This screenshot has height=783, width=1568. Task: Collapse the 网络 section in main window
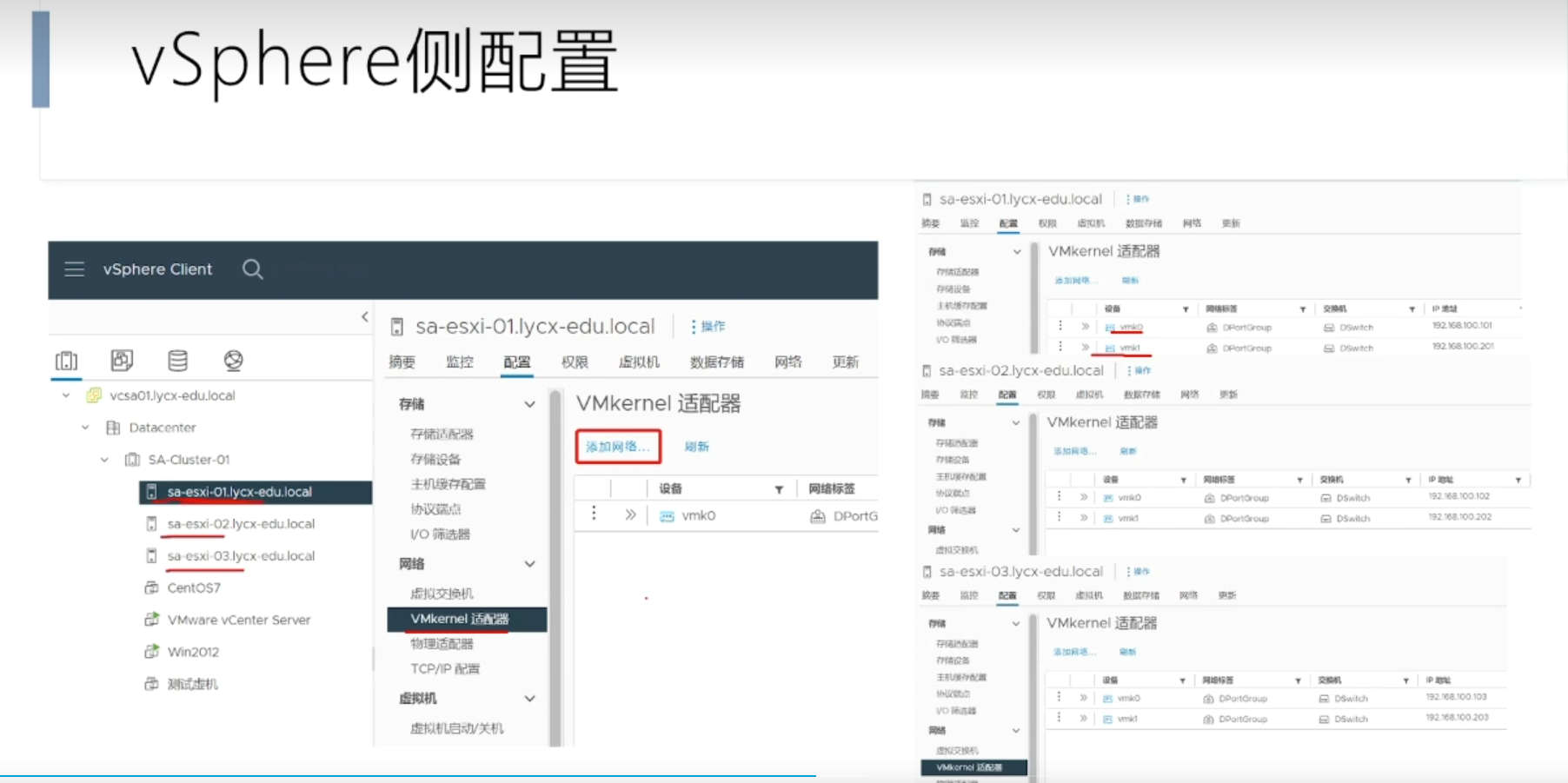[529, 564]
